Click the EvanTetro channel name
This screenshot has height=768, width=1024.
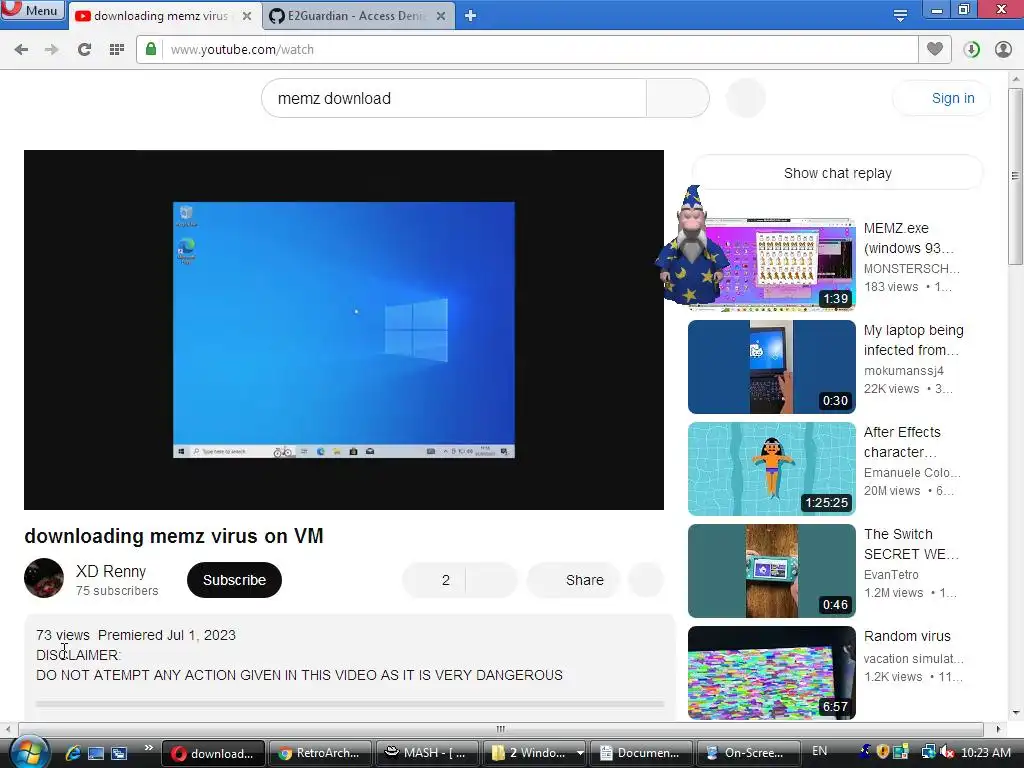click(891, 575)
